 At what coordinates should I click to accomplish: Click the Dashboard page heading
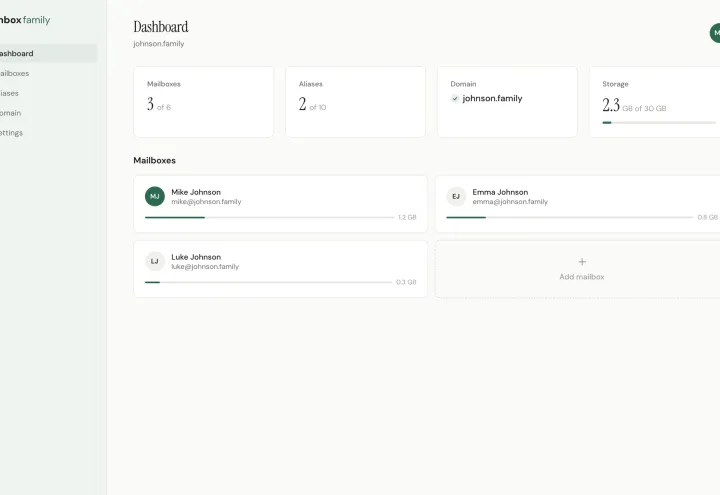[x=161, y=27]
